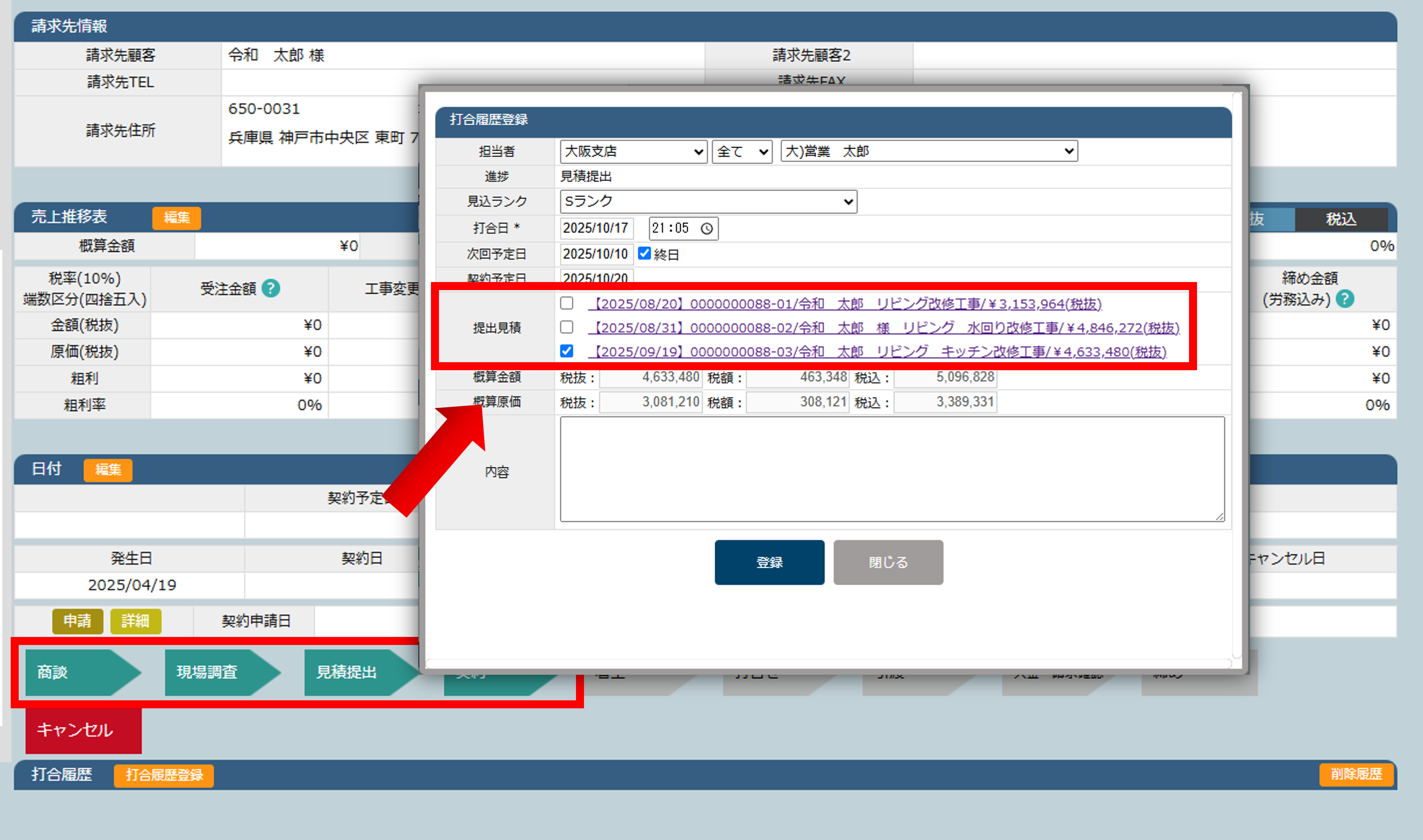
Task: Check the 0000000088-01 estimate checkbox
Action: [566, 303]
